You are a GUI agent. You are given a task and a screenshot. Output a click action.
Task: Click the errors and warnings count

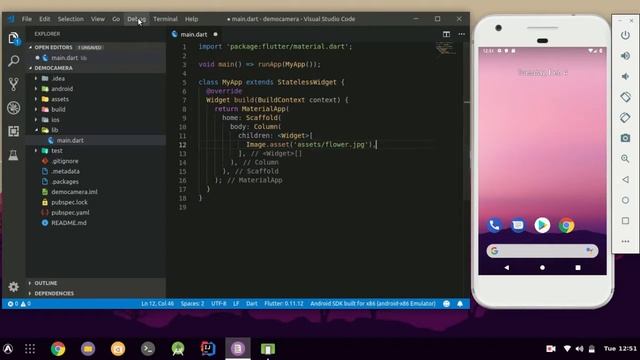(19, 304)
